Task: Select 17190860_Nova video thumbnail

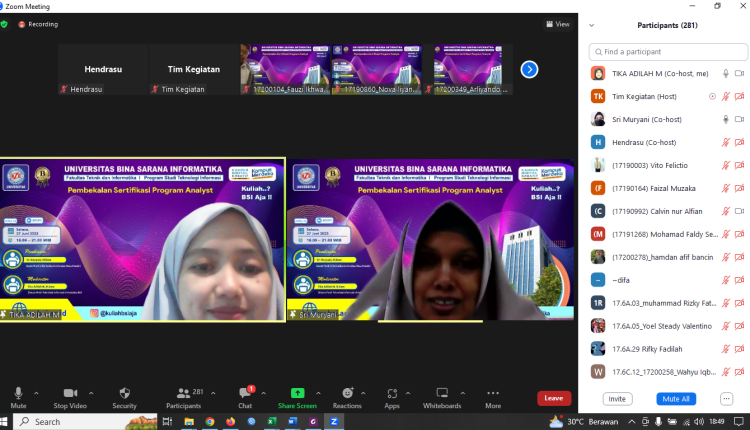Action: point(377,69)
